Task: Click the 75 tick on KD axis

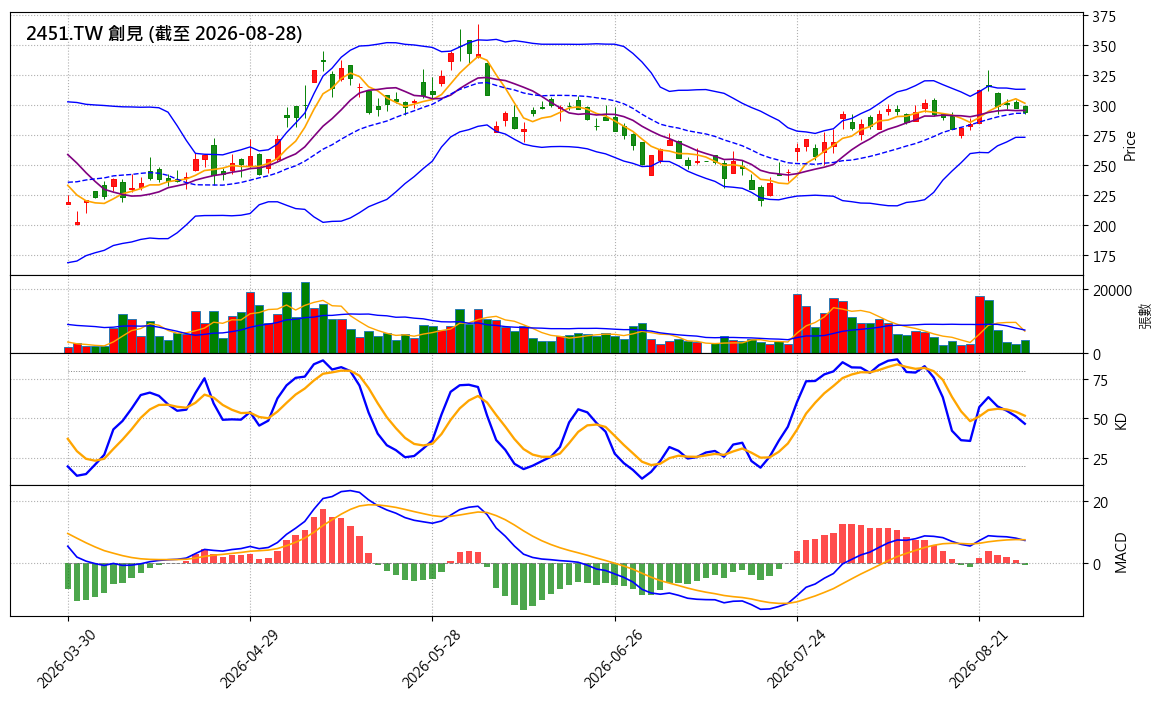Action: pos(1100,381)
